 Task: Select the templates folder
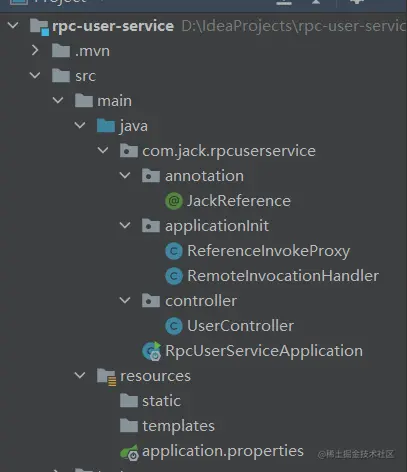pos(167,426)
